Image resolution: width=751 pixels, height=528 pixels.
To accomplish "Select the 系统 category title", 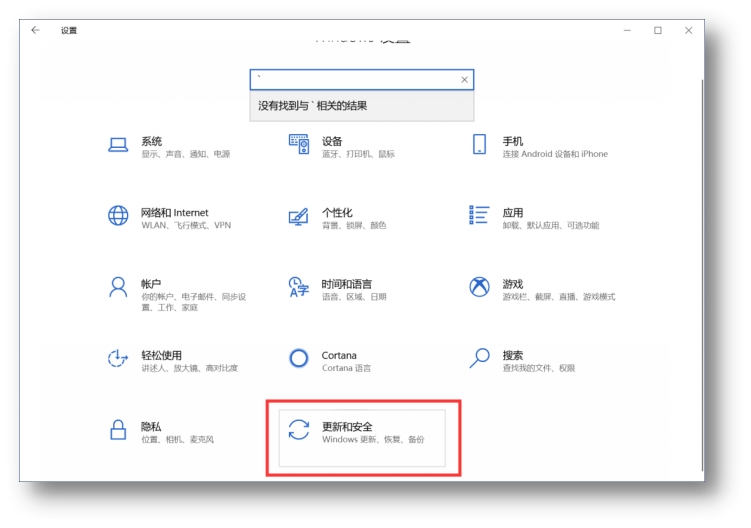I will pos(151,141).
